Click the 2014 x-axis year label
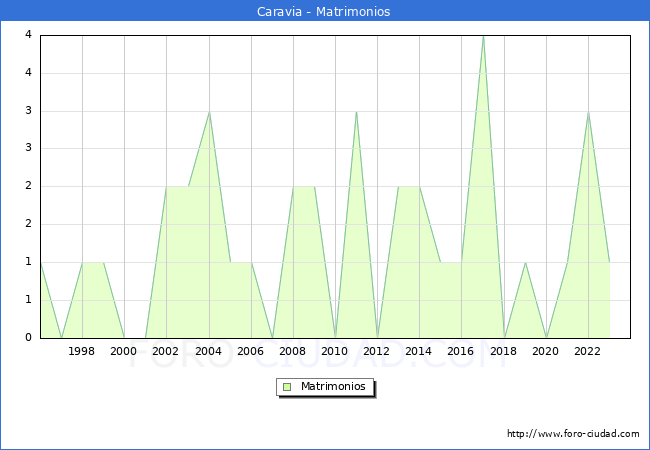Image resolution: width=650 pixels, height=450 pixels. (x=418, y=351)
